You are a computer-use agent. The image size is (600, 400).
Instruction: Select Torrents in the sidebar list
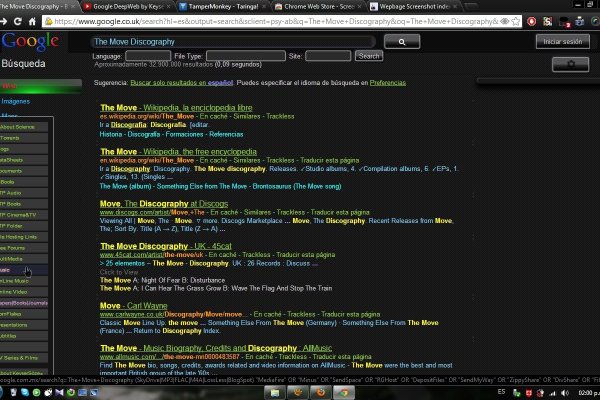pos(24,138)
